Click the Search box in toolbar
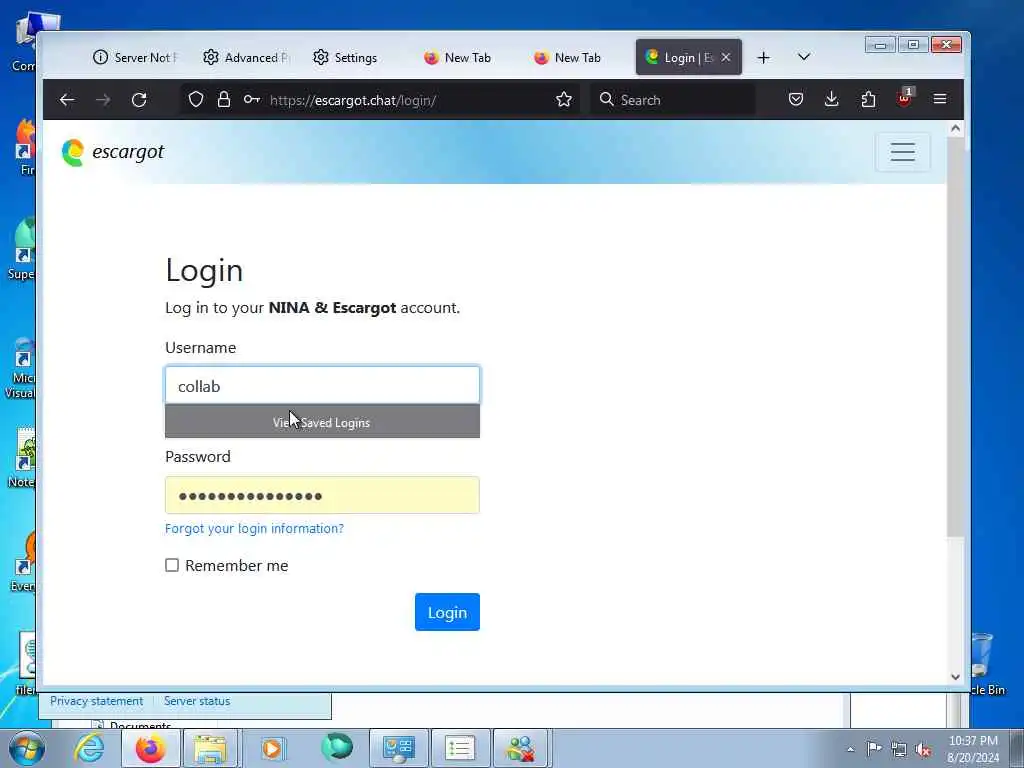1024x768 pixels. 673,100
